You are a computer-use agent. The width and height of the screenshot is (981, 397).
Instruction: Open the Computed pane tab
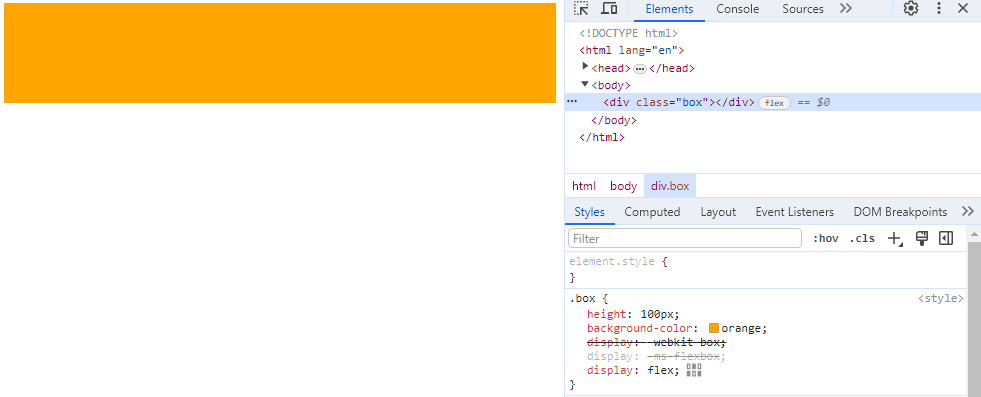click(x=652, y=212)
